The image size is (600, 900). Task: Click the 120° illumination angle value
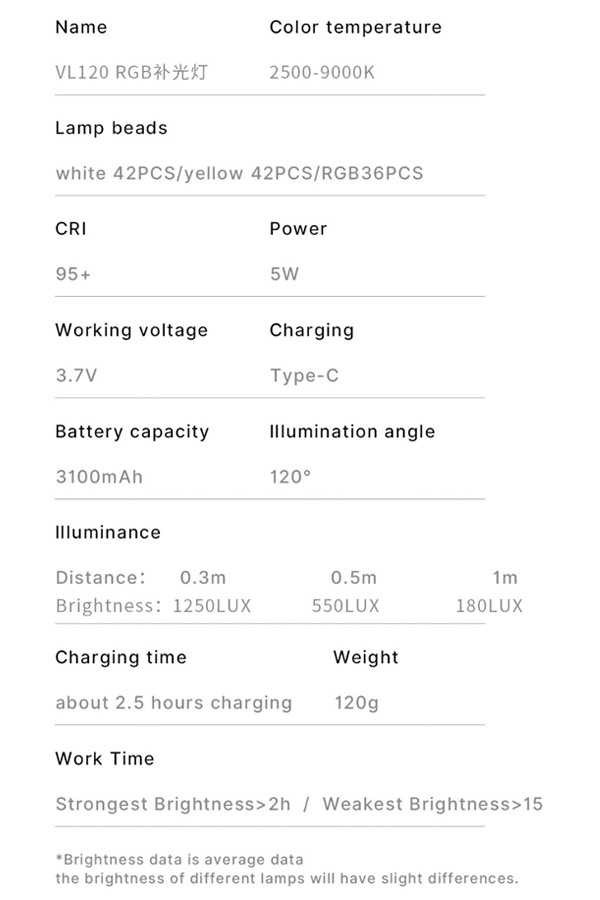291,477
